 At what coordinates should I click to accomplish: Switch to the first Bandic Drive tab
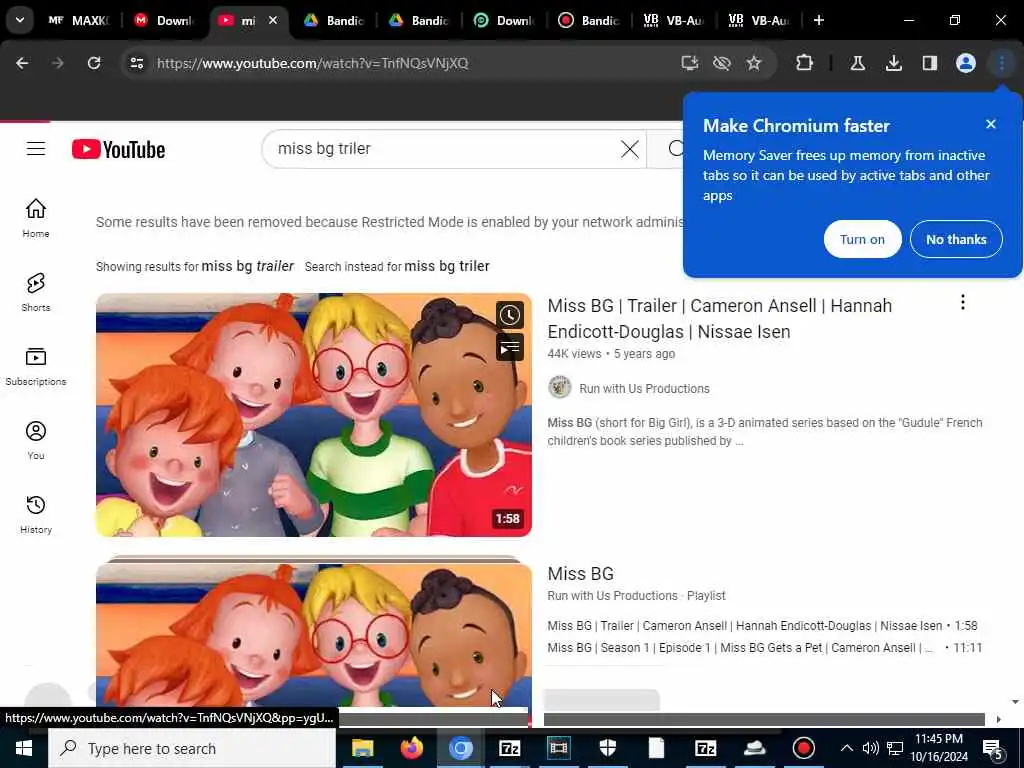click(x=334, y=20)
